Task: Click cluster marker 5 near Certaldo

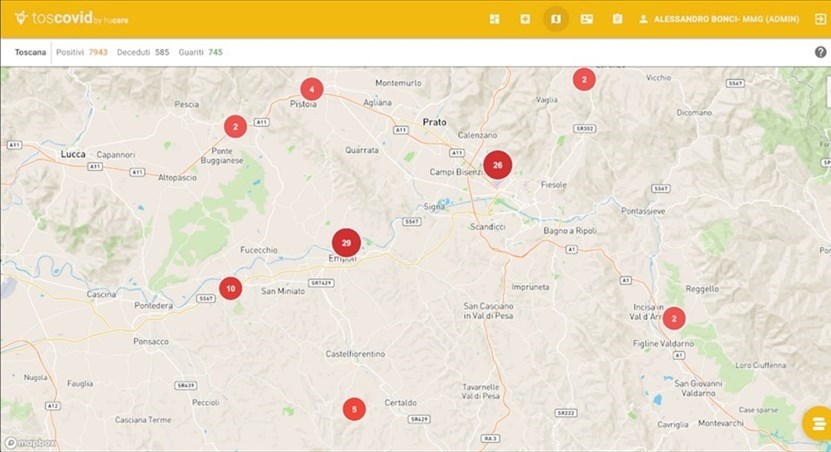Action: [x=354, y=409]
